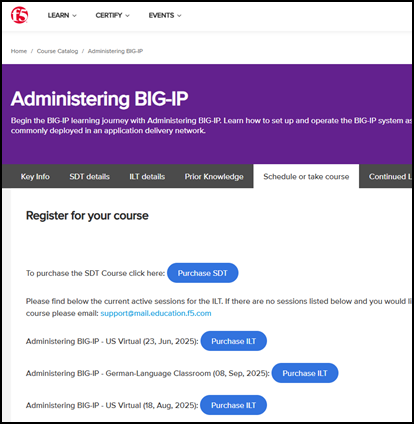Screen dimensions: 414x424
Task: Purchase ILT for 18 Aug 2025 session
Action: [233, 405]
